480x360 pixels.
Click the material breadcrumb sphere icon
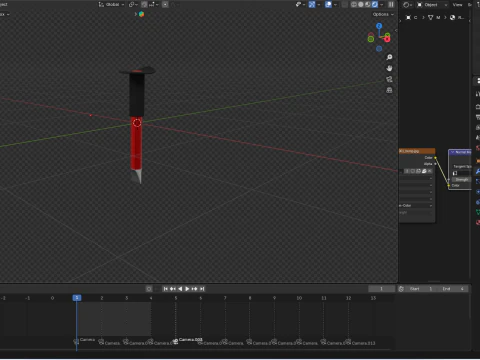pos(452,17)
